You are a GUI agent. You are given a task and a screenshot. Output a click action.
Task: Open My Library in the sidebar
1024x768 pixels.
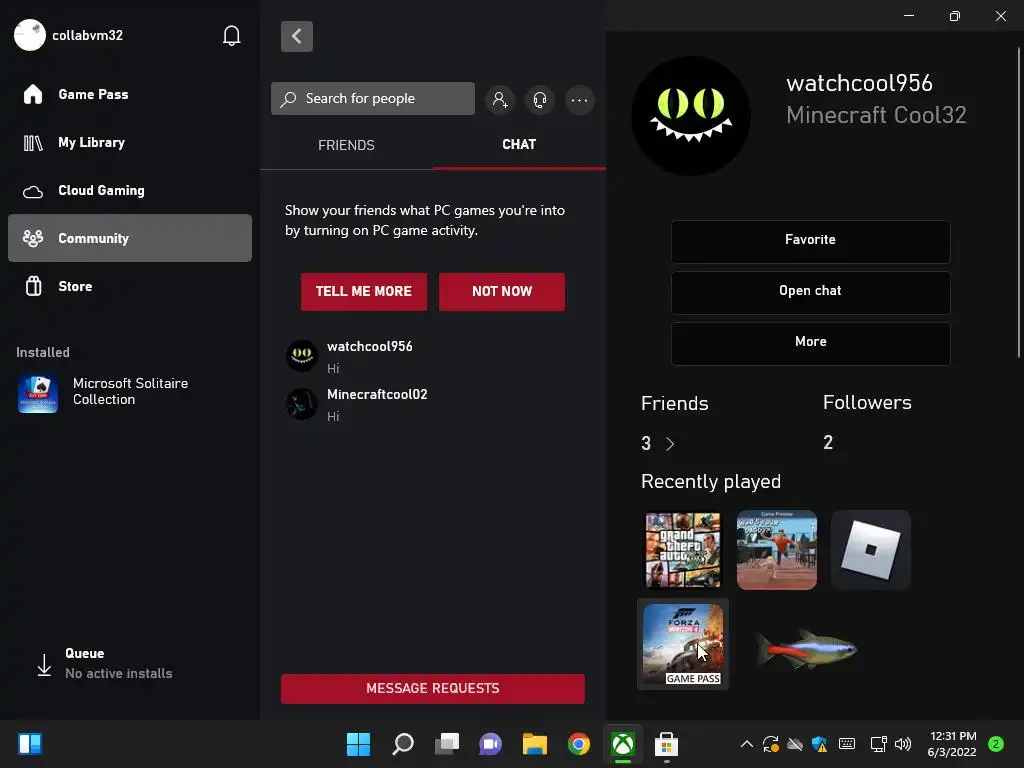(130, 142)
